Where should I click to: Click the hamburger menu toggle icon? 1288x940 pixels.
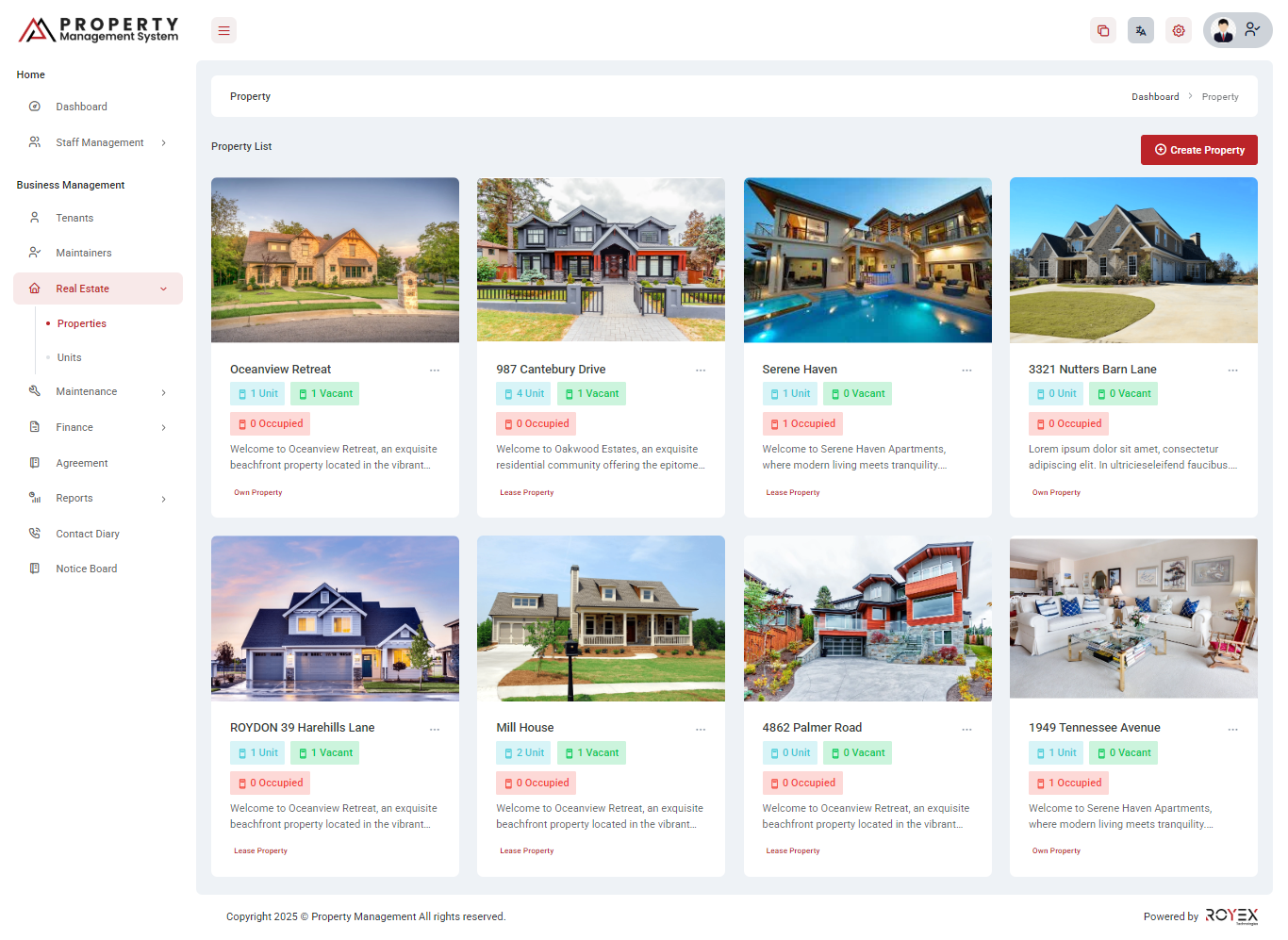(223, 31)
